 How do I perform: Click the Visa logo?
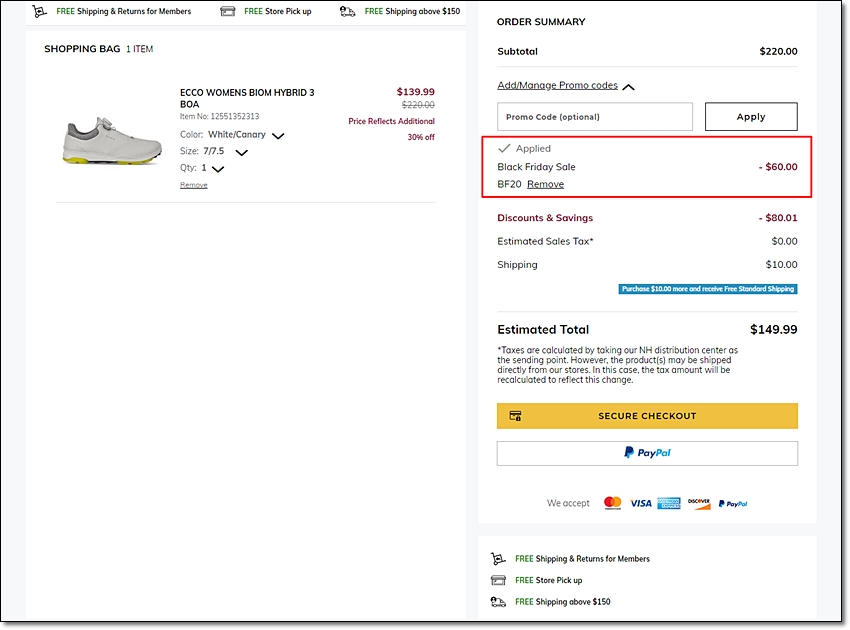click(641, 504)
